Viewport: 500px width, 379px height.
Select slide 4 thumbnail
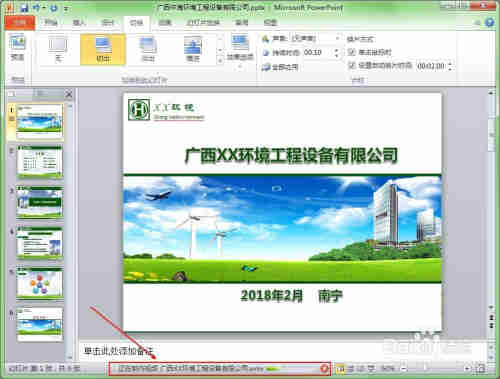(x=39, y=243)
